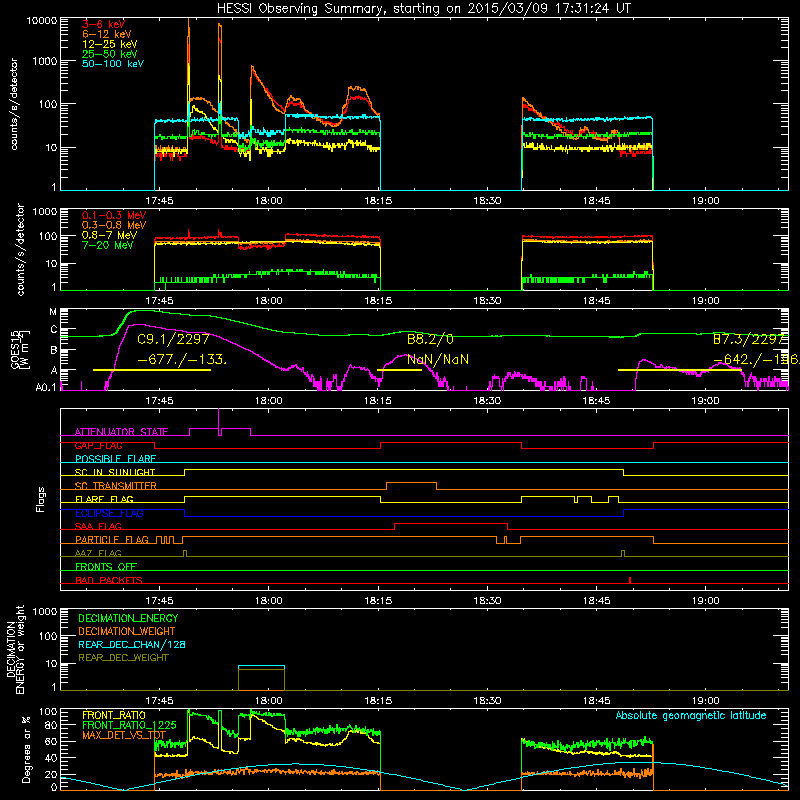Image resolution: width=800 pixels, height=800 pixels.
Task: Click the FLARE_FLAG label
Action: tap(104, 499)
